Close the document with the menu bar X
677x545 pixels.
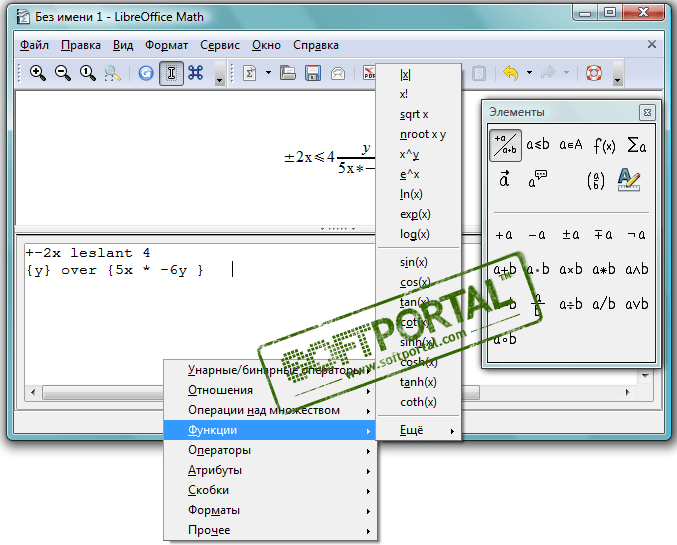tap(652, 44)
